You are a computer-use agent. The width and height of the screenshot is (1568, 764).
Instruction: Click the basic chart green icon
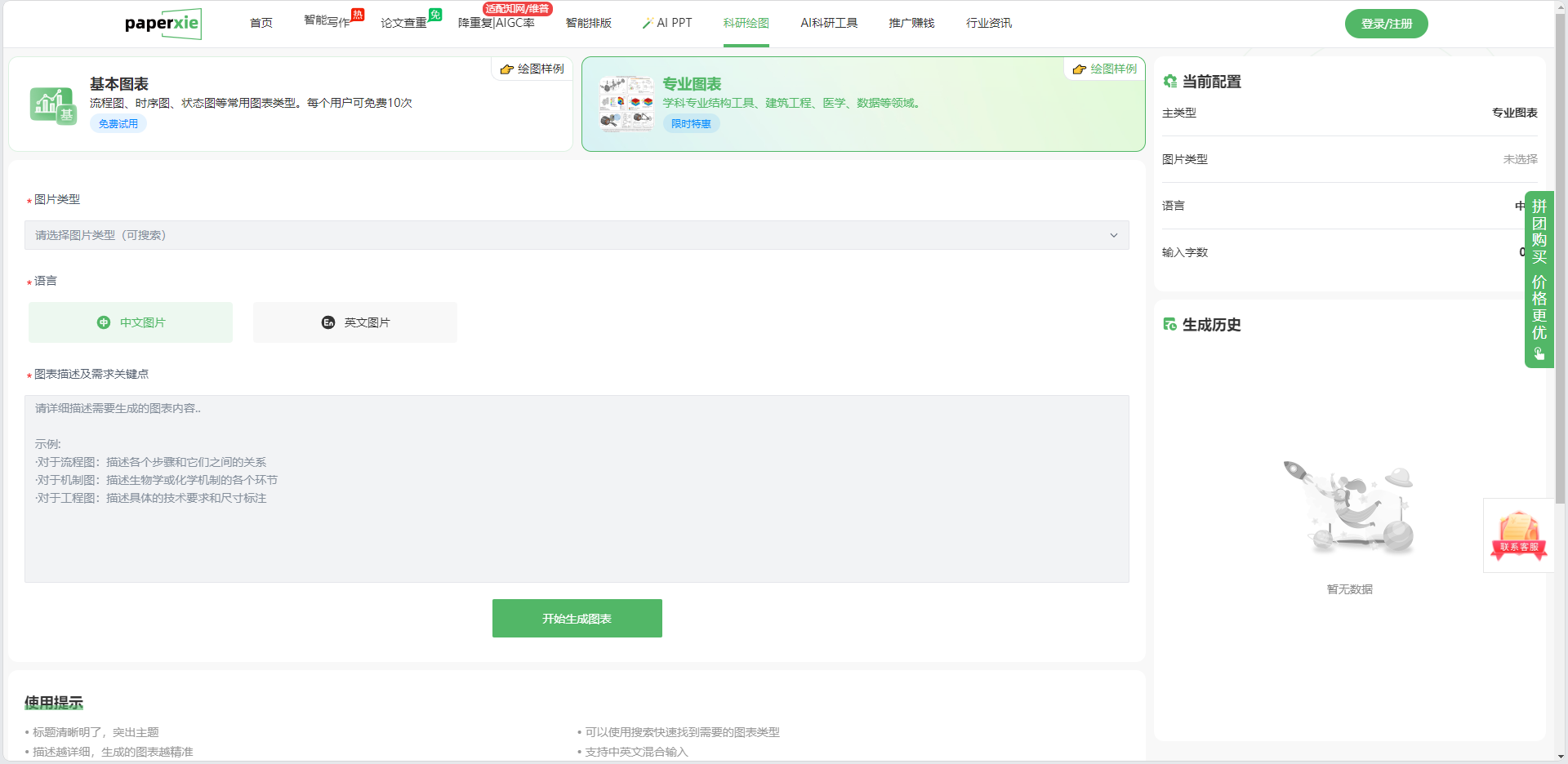point(53,104)
